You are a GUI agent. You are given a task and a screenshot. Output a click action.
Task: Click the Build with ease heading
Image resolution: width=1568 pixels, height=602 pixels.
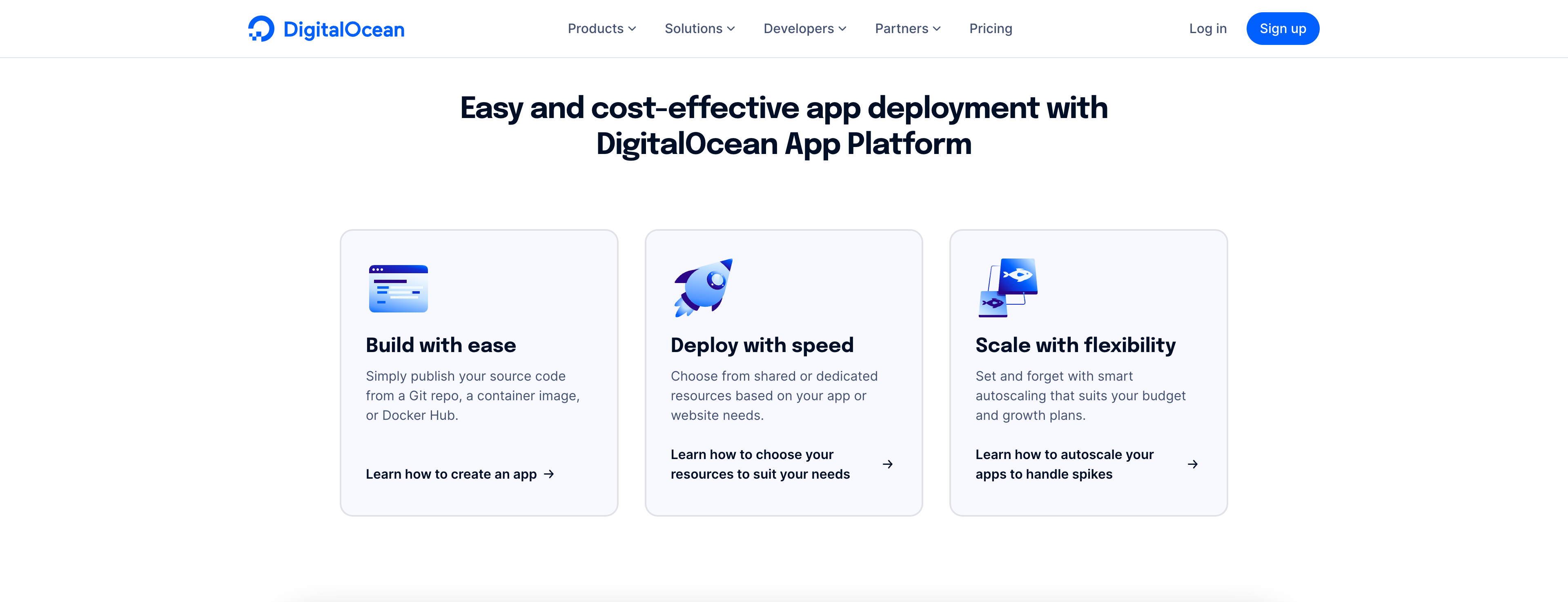coord(441,345)
